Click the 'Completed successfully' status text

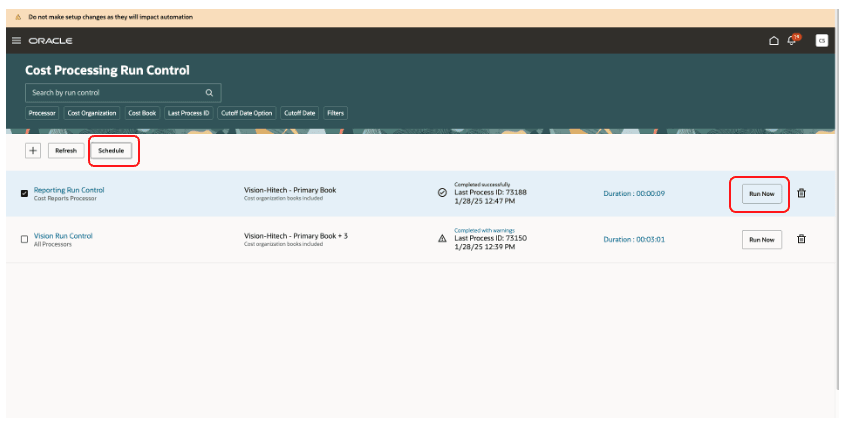482,185
